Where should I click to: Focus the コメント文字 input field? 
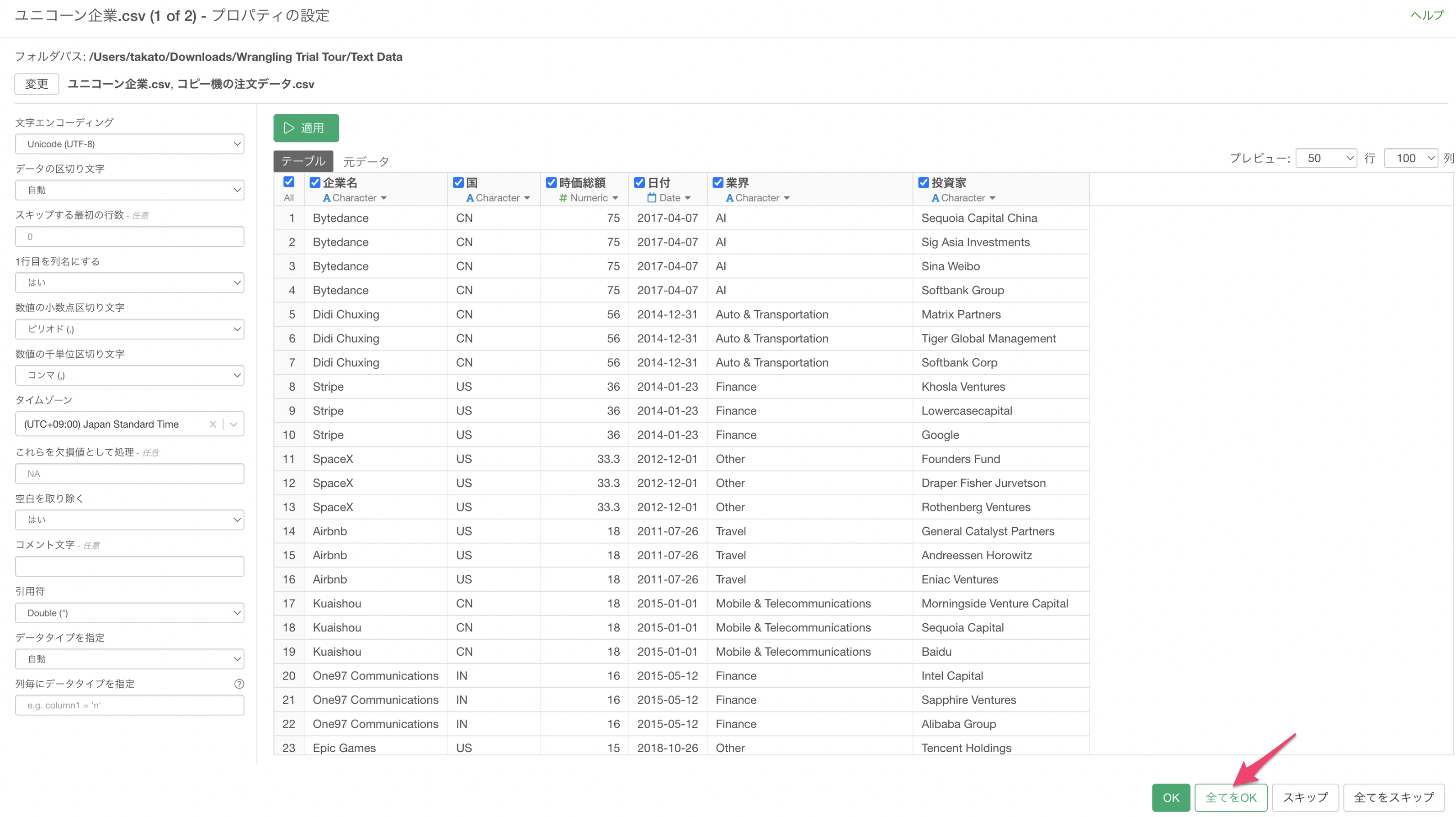tap(129, 567)
